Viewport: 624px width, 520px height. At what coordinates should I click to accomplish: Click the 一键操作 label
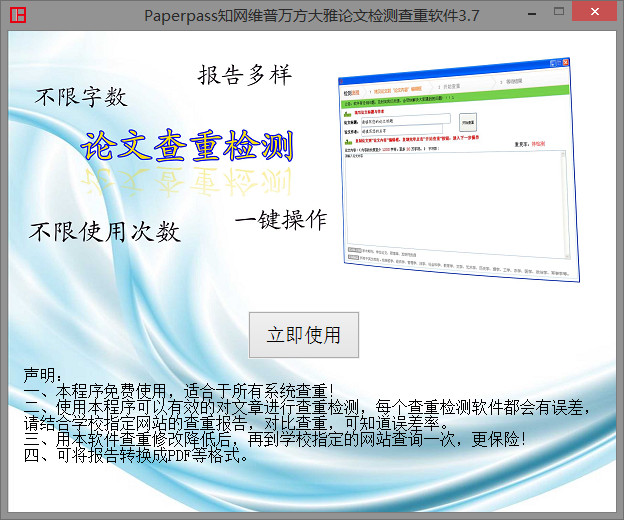point(281,220)
